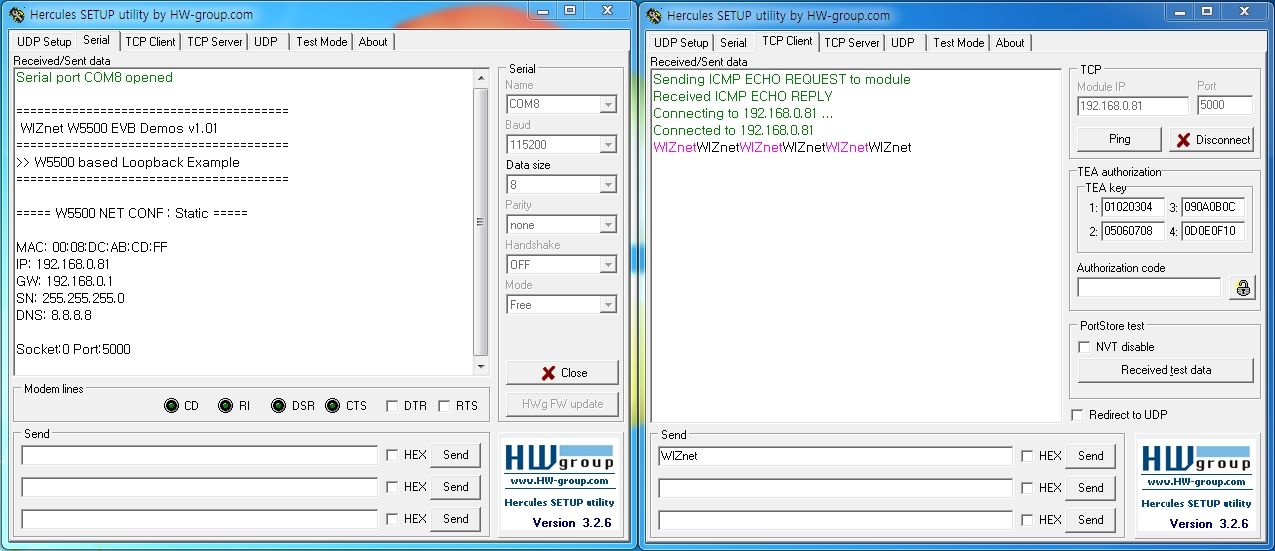Click 'Socket:0 Port:5000' log line
Viewport: 1275px width, 551px height.
pos(73,349)
